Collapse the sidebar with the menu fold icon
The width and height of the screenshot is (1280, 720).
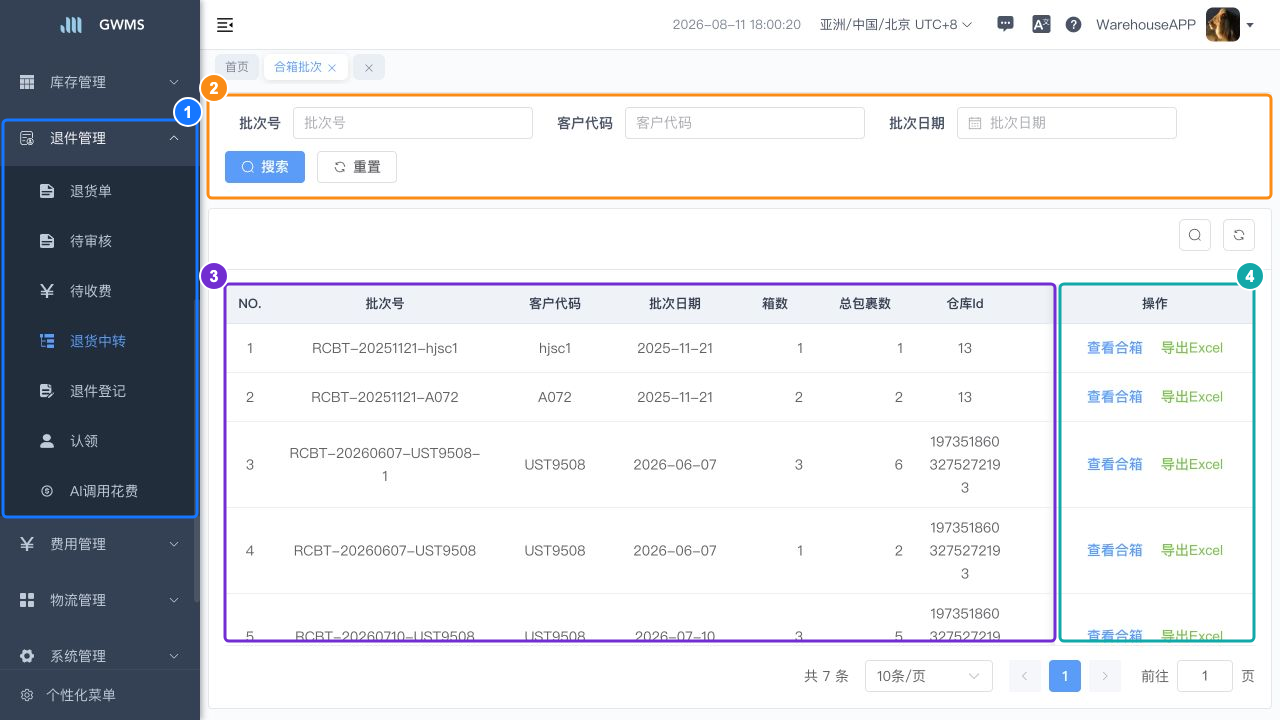click(225, 25)
